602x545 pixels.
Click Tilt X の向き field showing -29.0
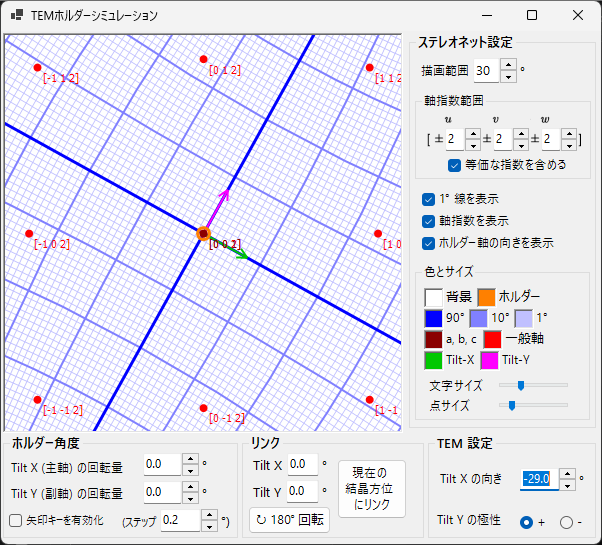[539, 479]
